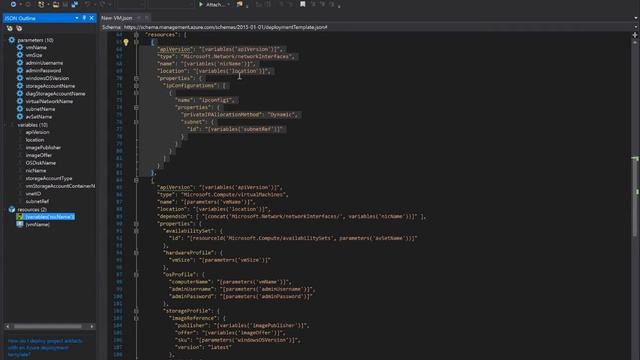640x360 pixels.
Task: Select the JSON Outline panel title
Action: (20, 18)
